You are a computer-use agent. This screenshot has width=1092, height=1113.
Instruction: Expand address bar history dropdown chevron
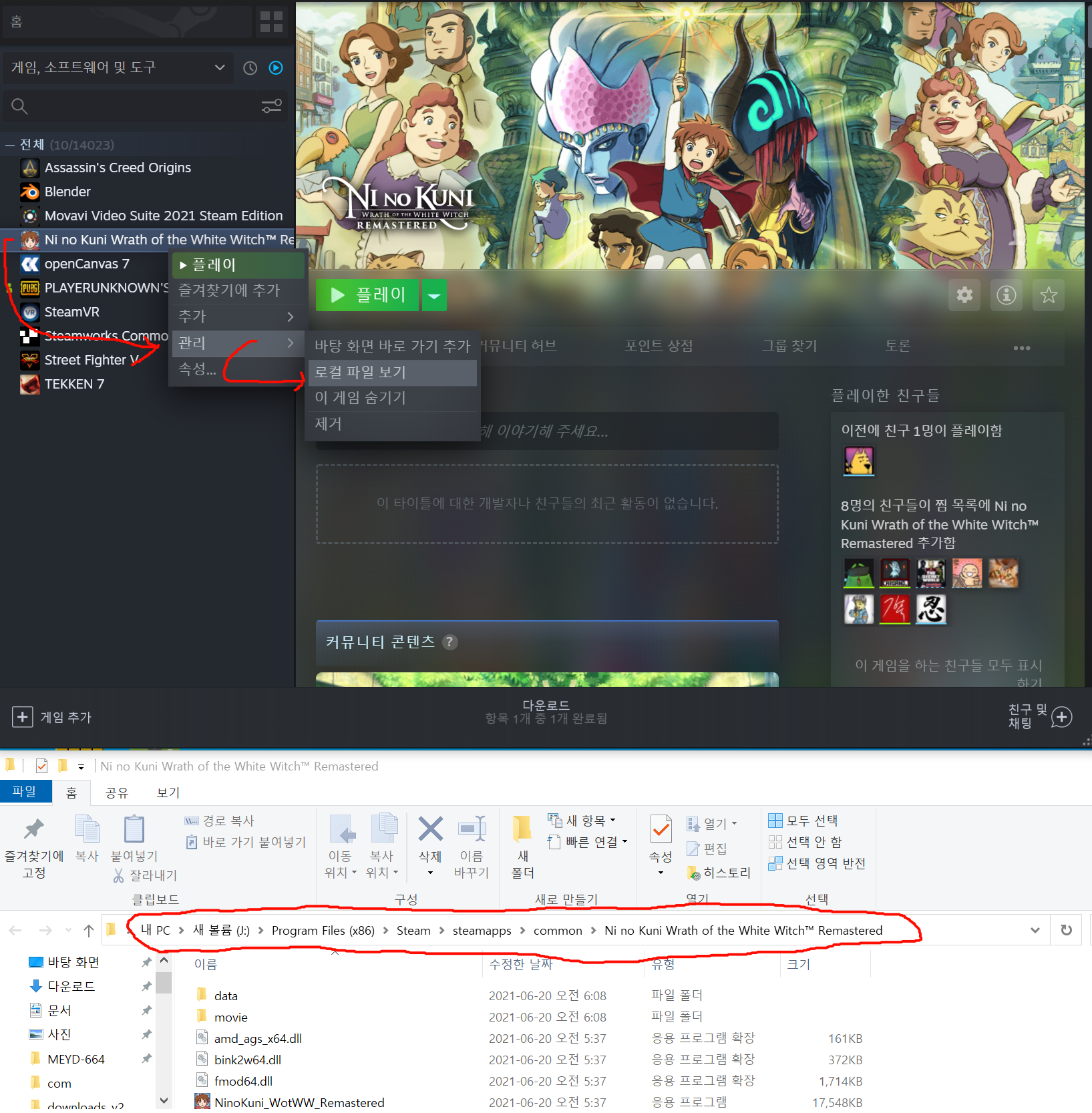[x=1035, y=930]
